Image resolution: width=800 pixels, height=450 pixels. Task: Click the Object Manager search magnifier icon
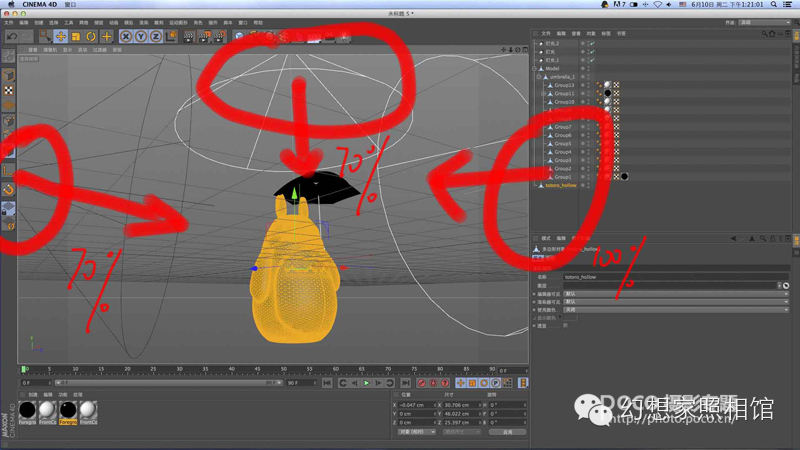point(764,34)
